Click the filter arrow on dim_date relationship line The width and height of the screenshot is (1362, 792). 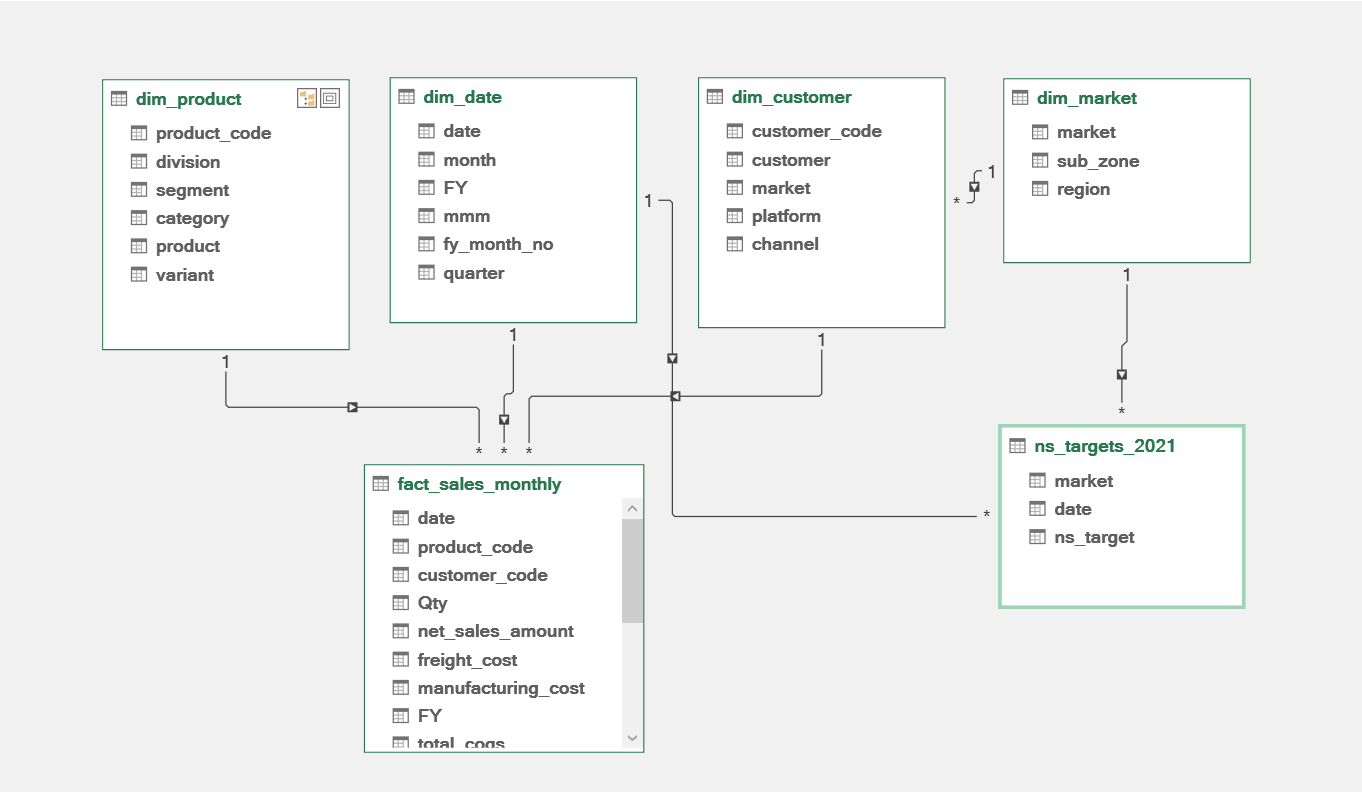click(x=504, y=420)
